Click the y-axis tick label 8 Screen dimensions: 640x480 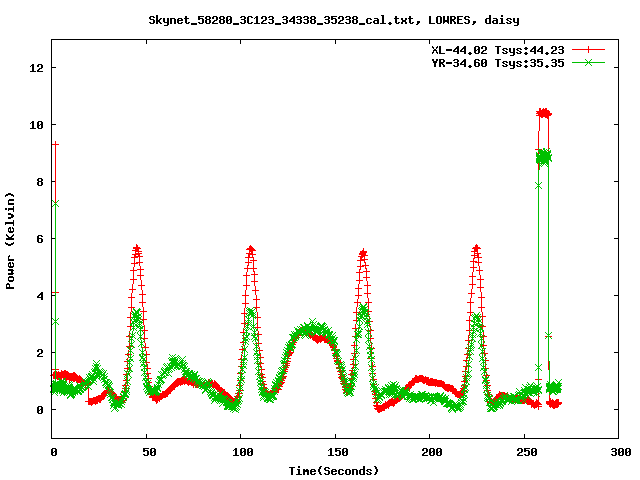point(40,182)
